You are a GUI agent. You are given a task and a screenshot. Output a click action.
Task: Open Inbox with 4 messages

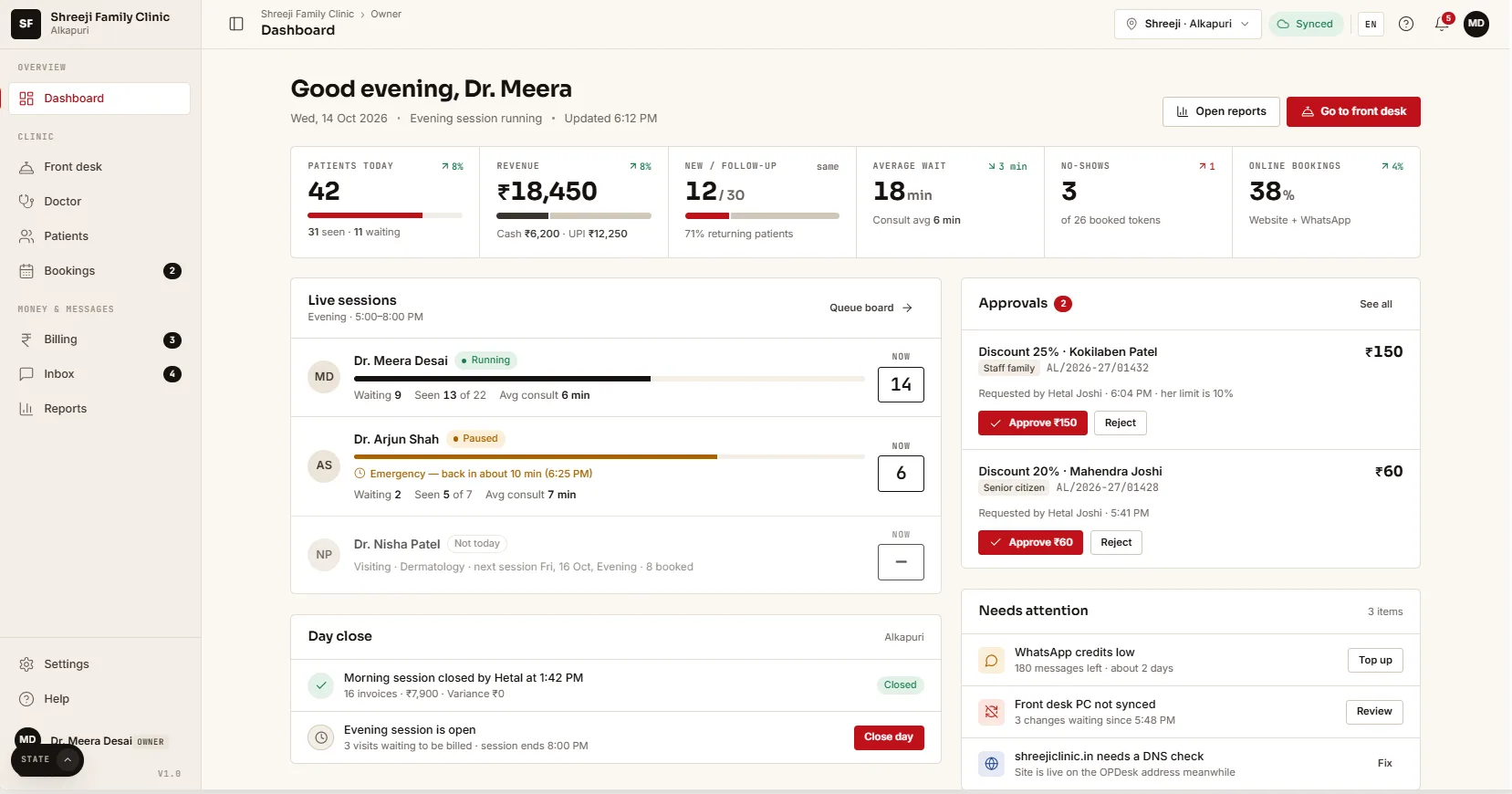point(99,374)
